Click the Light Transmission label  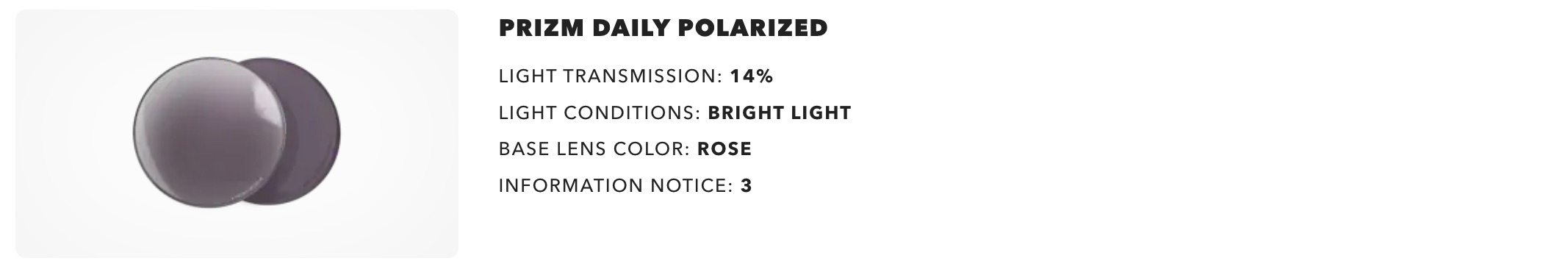pos(611,76)
